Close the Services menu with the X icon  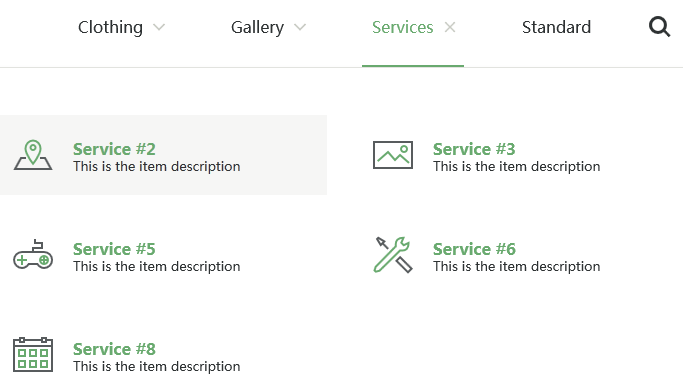(450, 27)
